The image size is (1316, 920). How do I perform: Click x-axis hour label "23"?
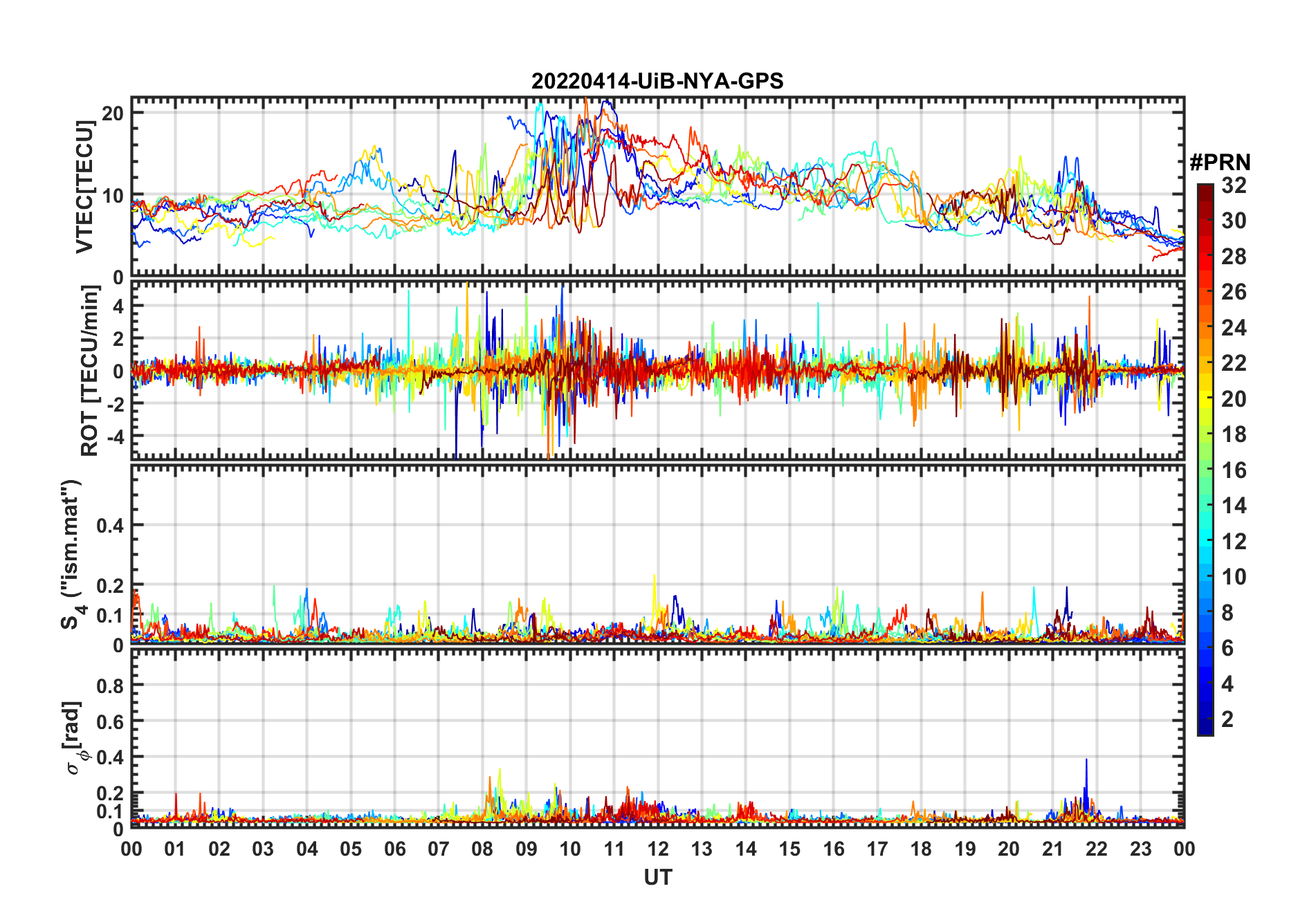coord(1141,849)
